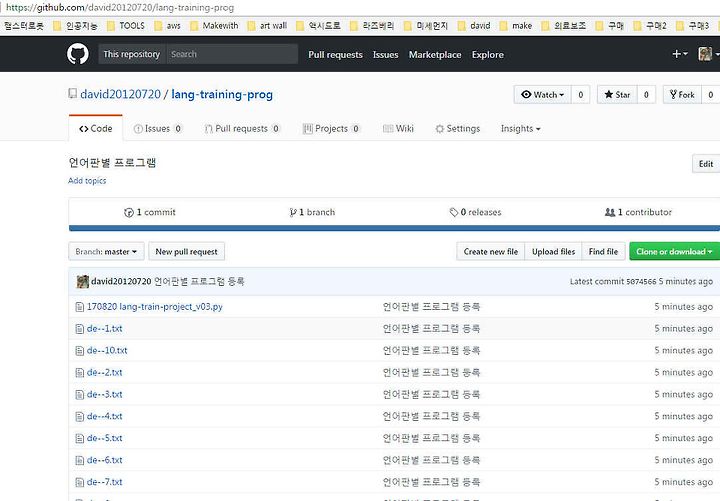Viewport: 720px width, 501px height.
Task: Open david bookmark folder
Action: pyautogui.click(x=474, y=26)
